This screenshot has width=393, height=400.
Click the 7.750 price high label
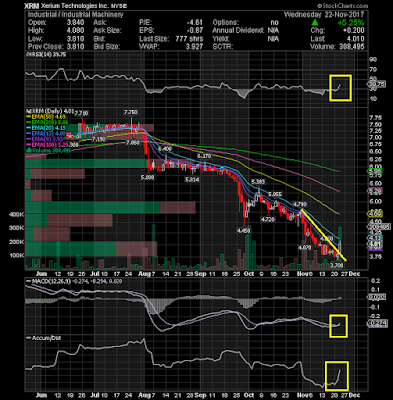click(x=130, y=112)
